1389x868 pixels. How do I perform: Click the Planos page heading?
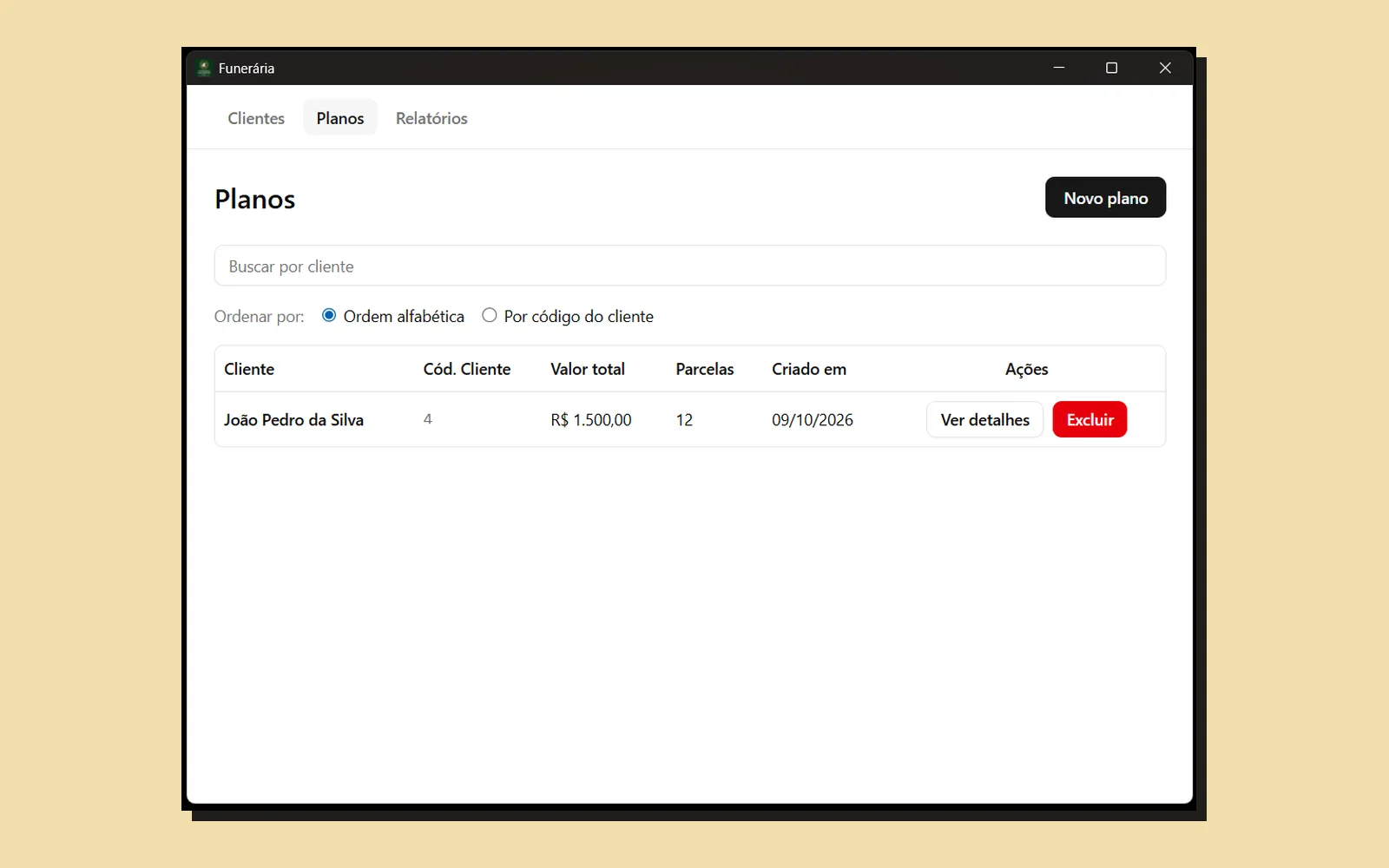255,200
